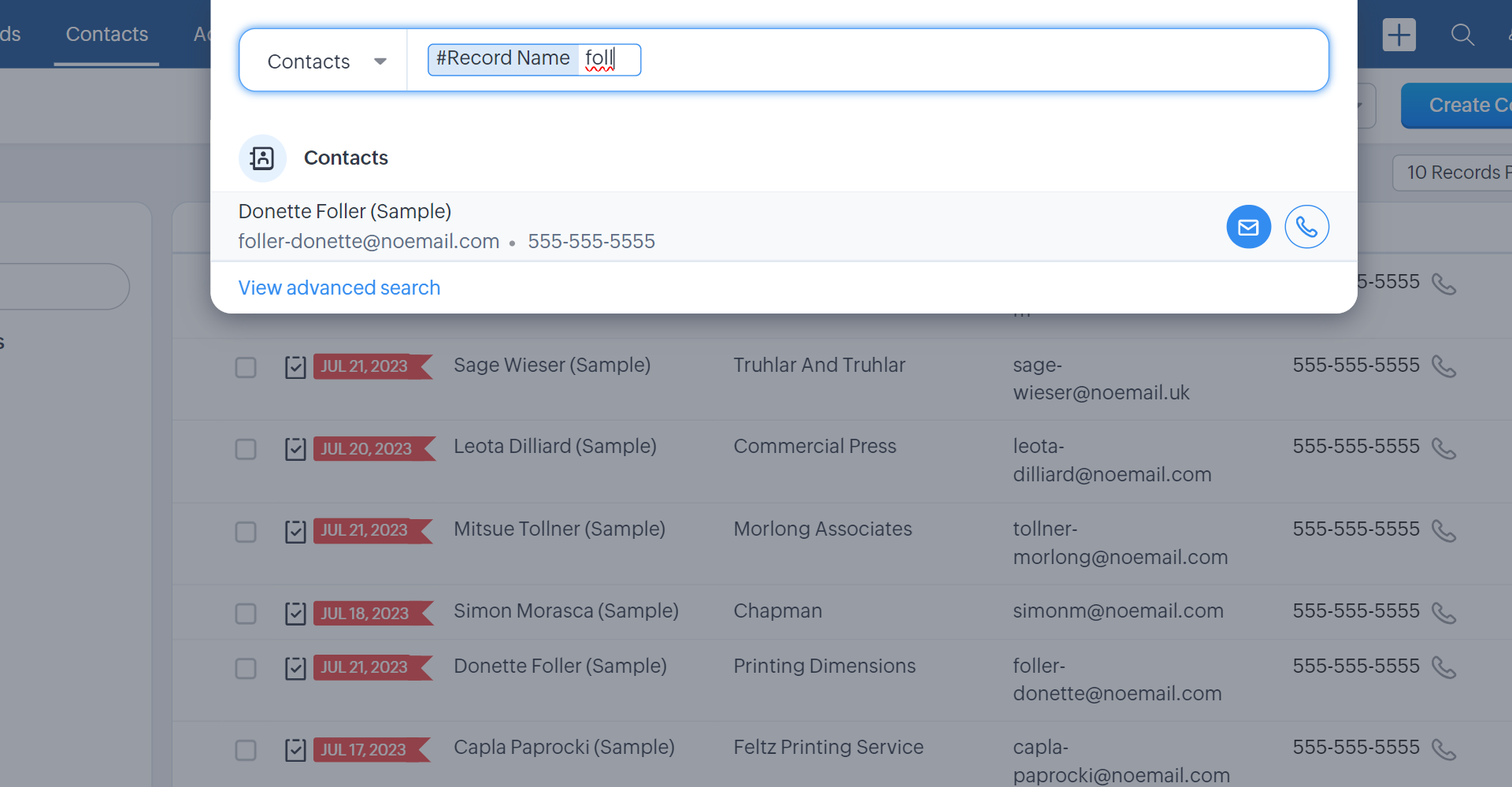The width and height of the screenshot is (1512, 787).
Task: Call Donette Foller from the search result
Action: click(1306, 227)
